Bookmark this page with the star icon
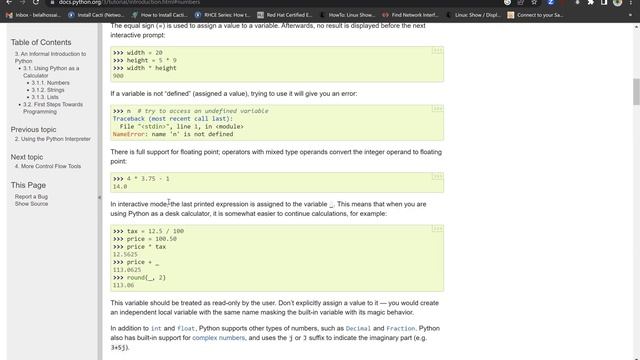Image resolution: width=640 pixels, height=360 pixels. tap(534, 2)
